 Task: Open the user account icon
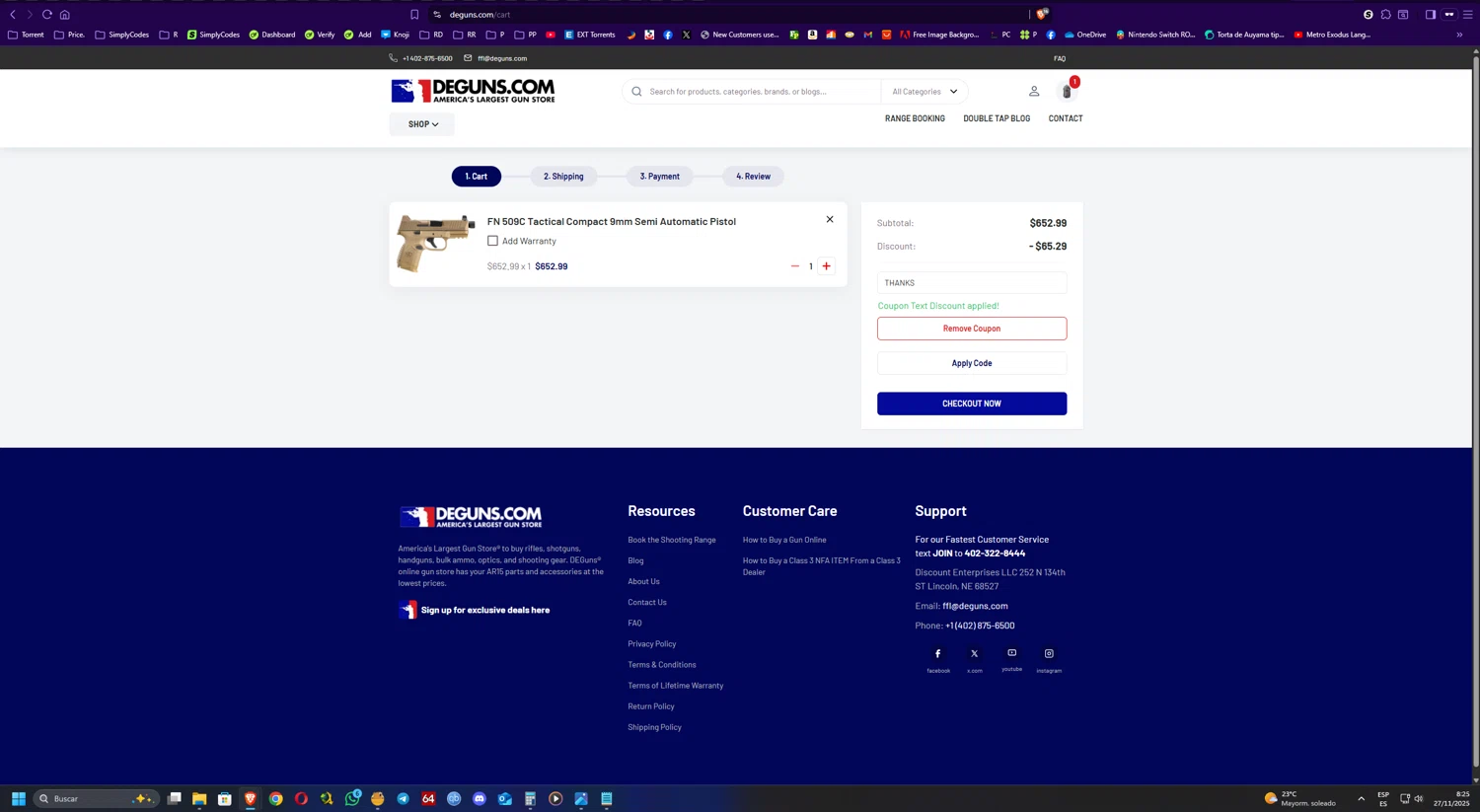(1034, 91)
